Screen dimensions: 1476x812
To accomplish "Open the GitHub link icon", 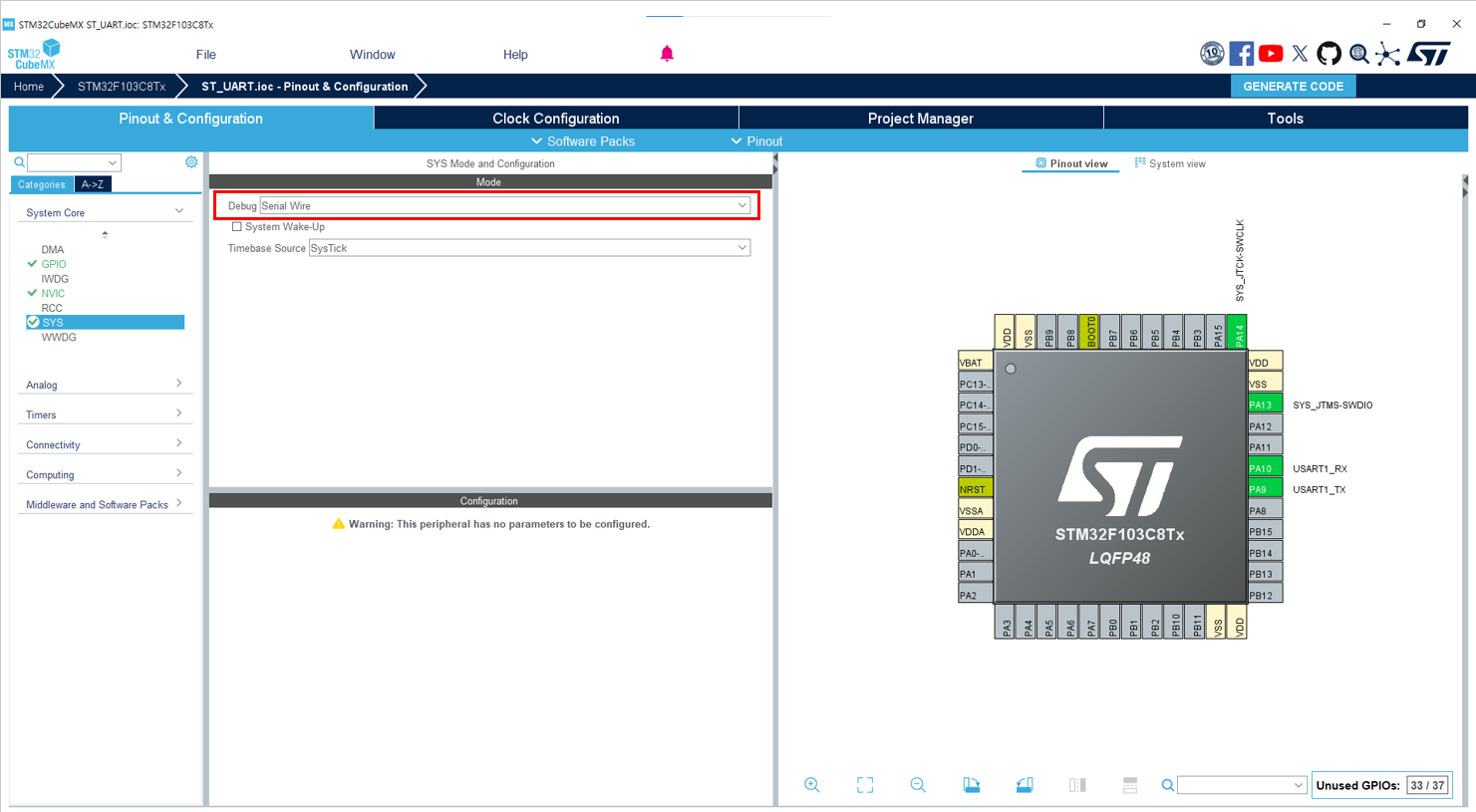I will (1328, 54).
